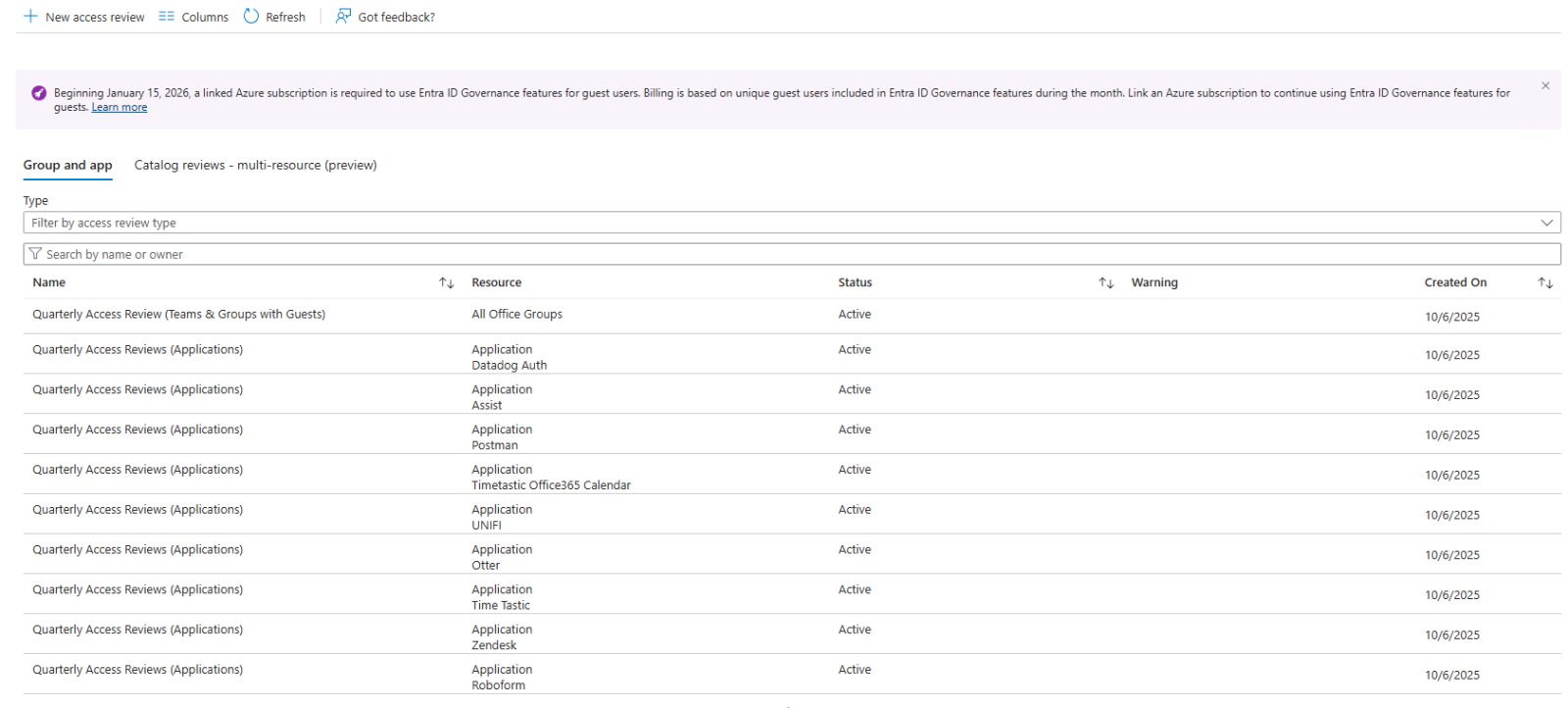This screenshot has width=1568, height=708.
Task: Click the 10/6/2025 date in Roboform row
Action: pos(1452,676)
